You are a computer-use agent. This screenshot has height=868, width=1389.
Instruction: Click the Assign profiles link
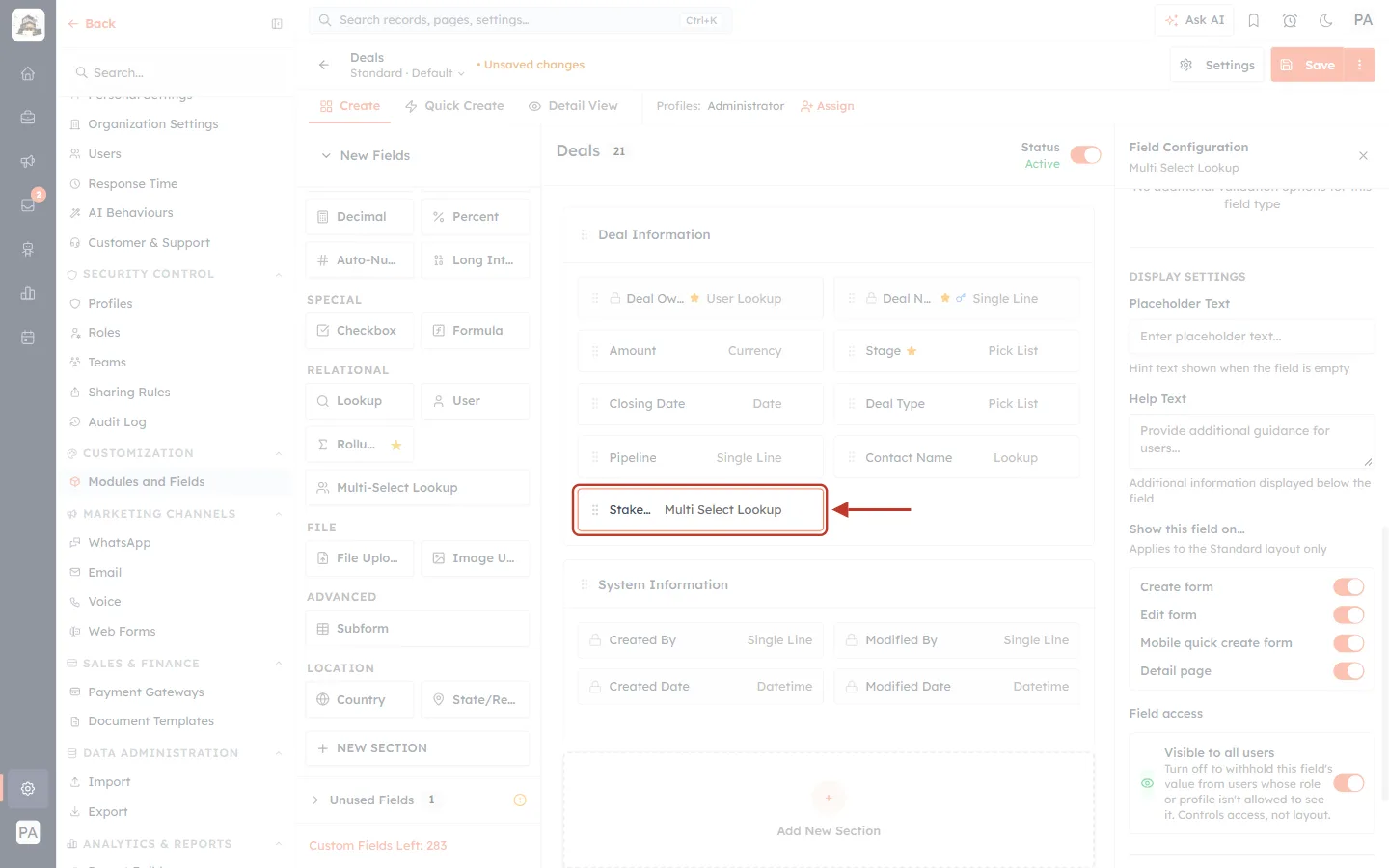828,106
